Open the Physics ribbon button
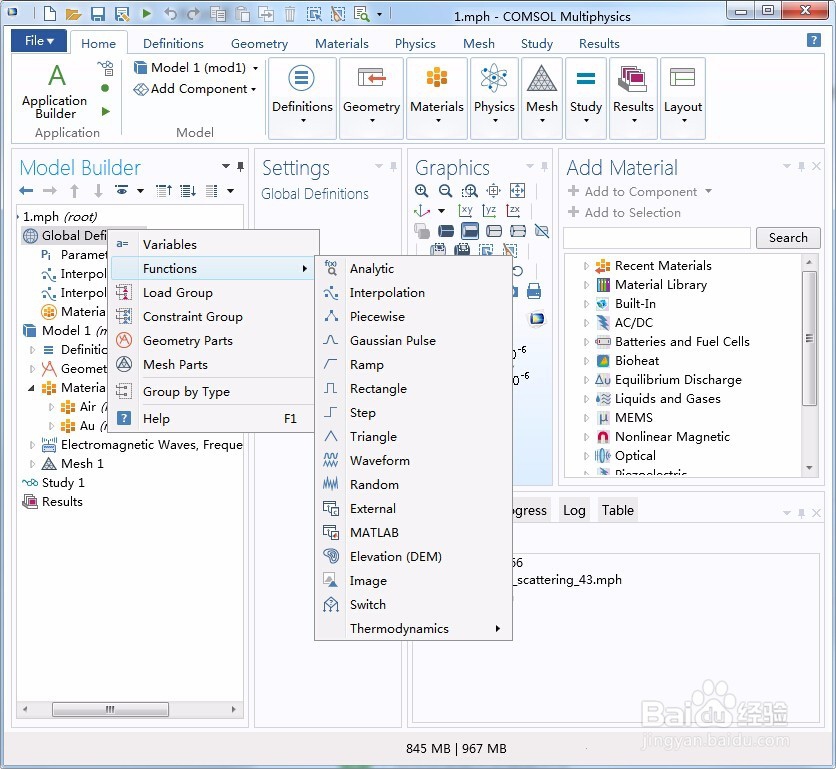836x769 pixels. pyautogui.click(x=494, y=98)
